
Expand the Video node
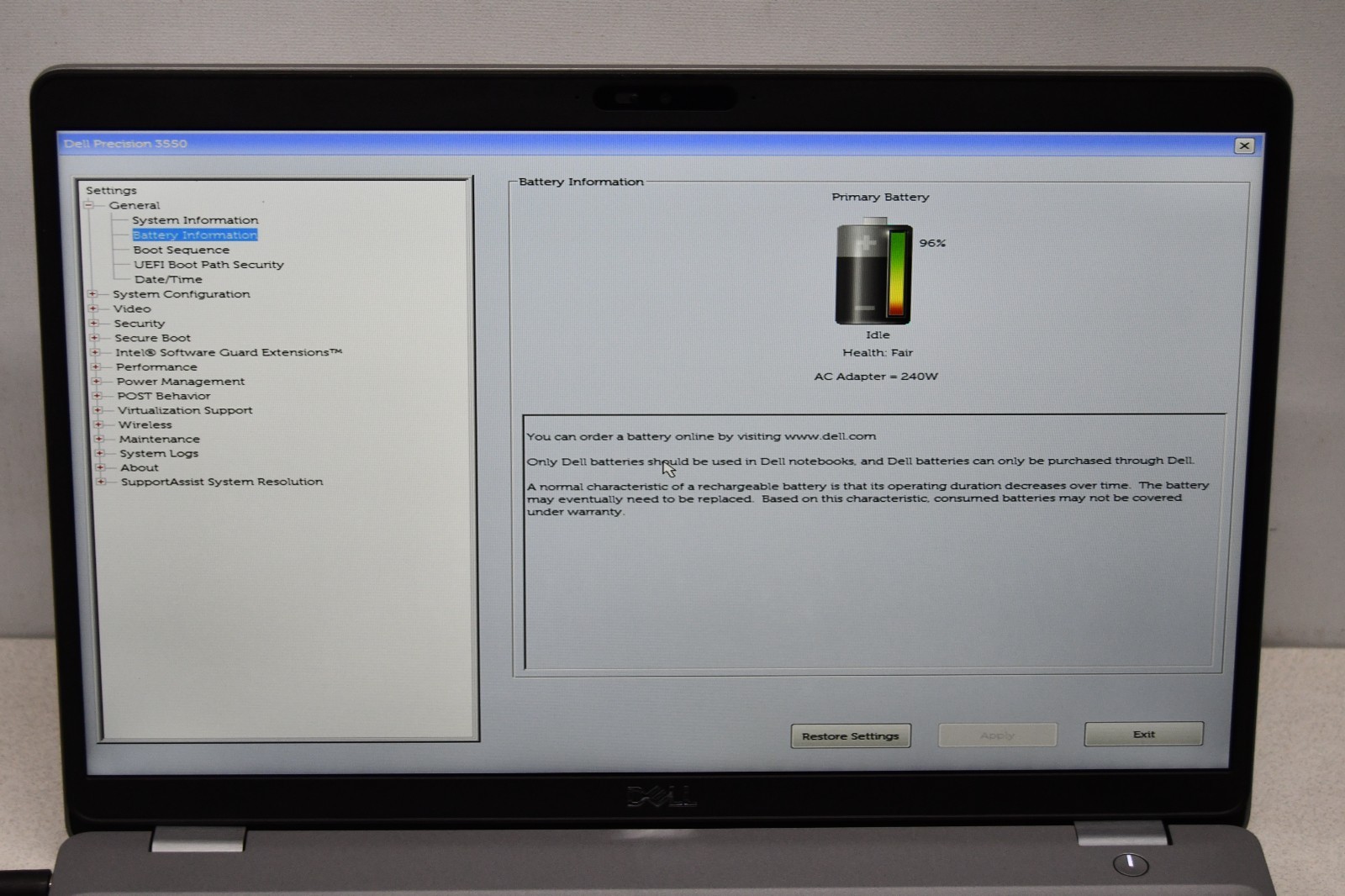(x=93, y=308)
